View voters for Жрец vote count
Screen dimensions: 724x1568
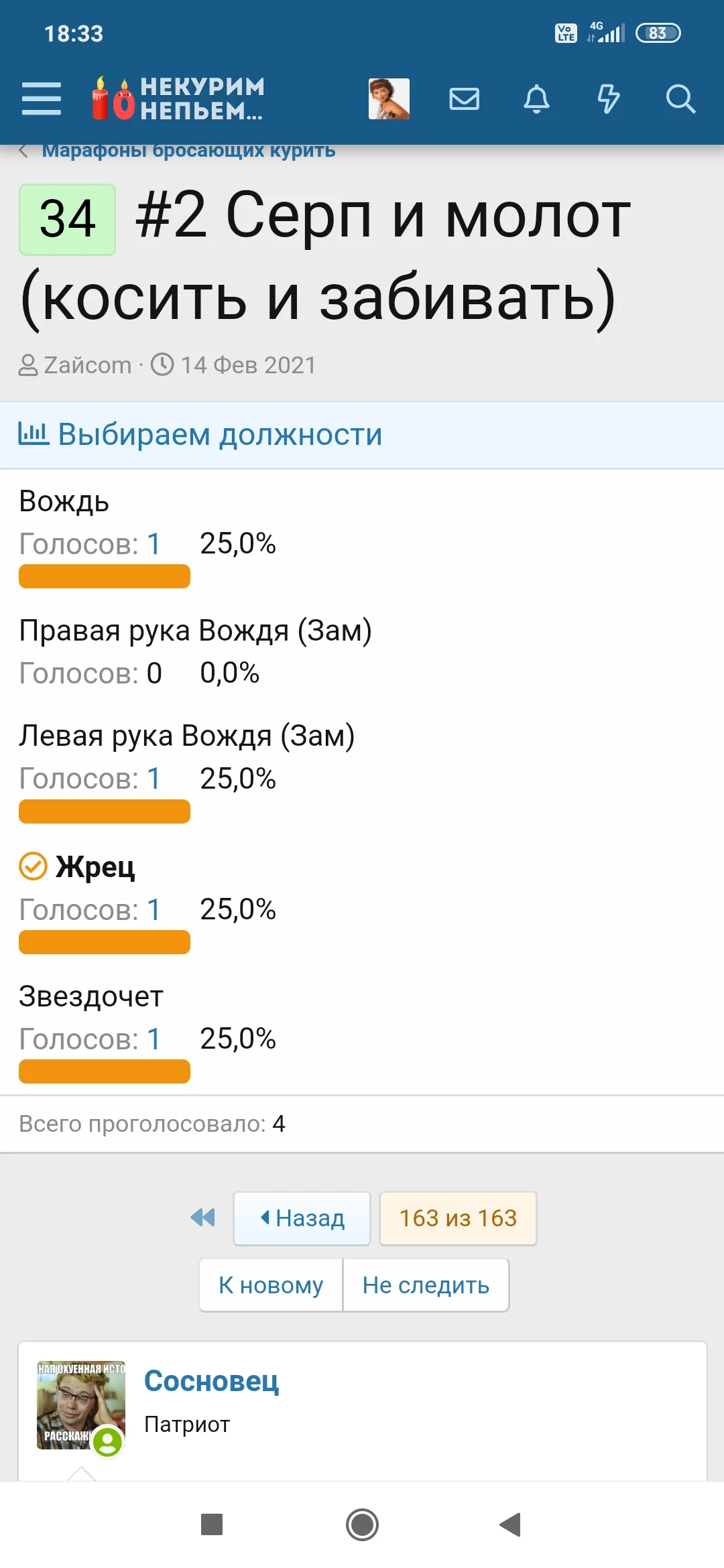154,909
